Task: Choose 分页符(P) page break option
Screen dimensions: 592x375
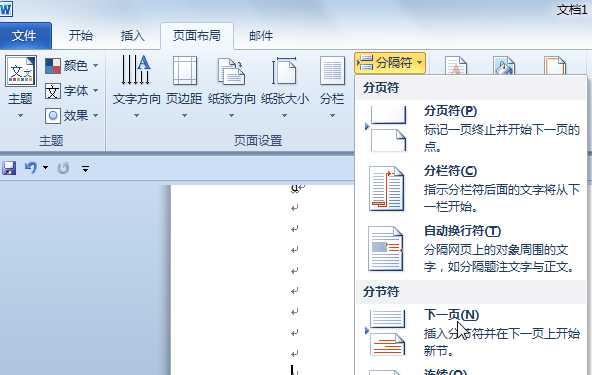Action: [x=471, y=128]
